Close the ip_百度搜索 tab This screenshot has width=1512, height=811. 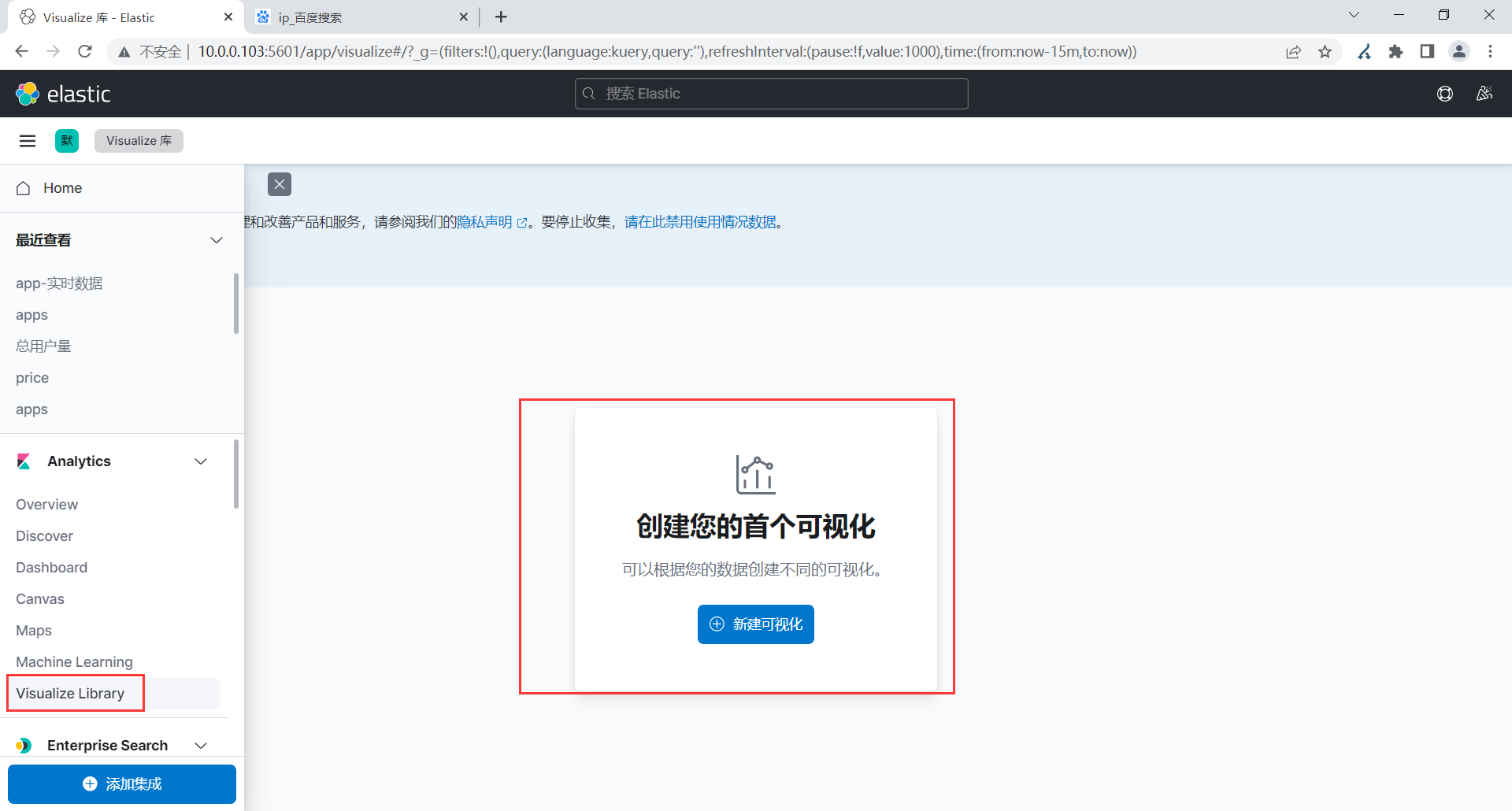(463, 17)
